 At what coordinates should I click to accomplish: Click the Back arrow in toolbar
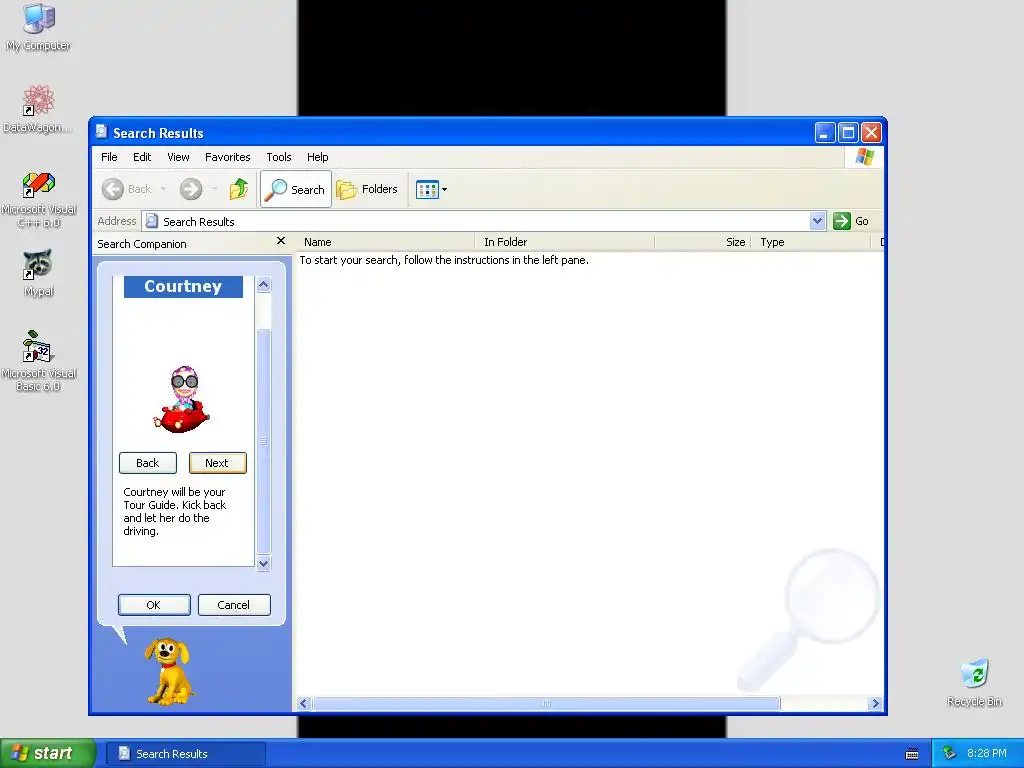tap(127, 189)
